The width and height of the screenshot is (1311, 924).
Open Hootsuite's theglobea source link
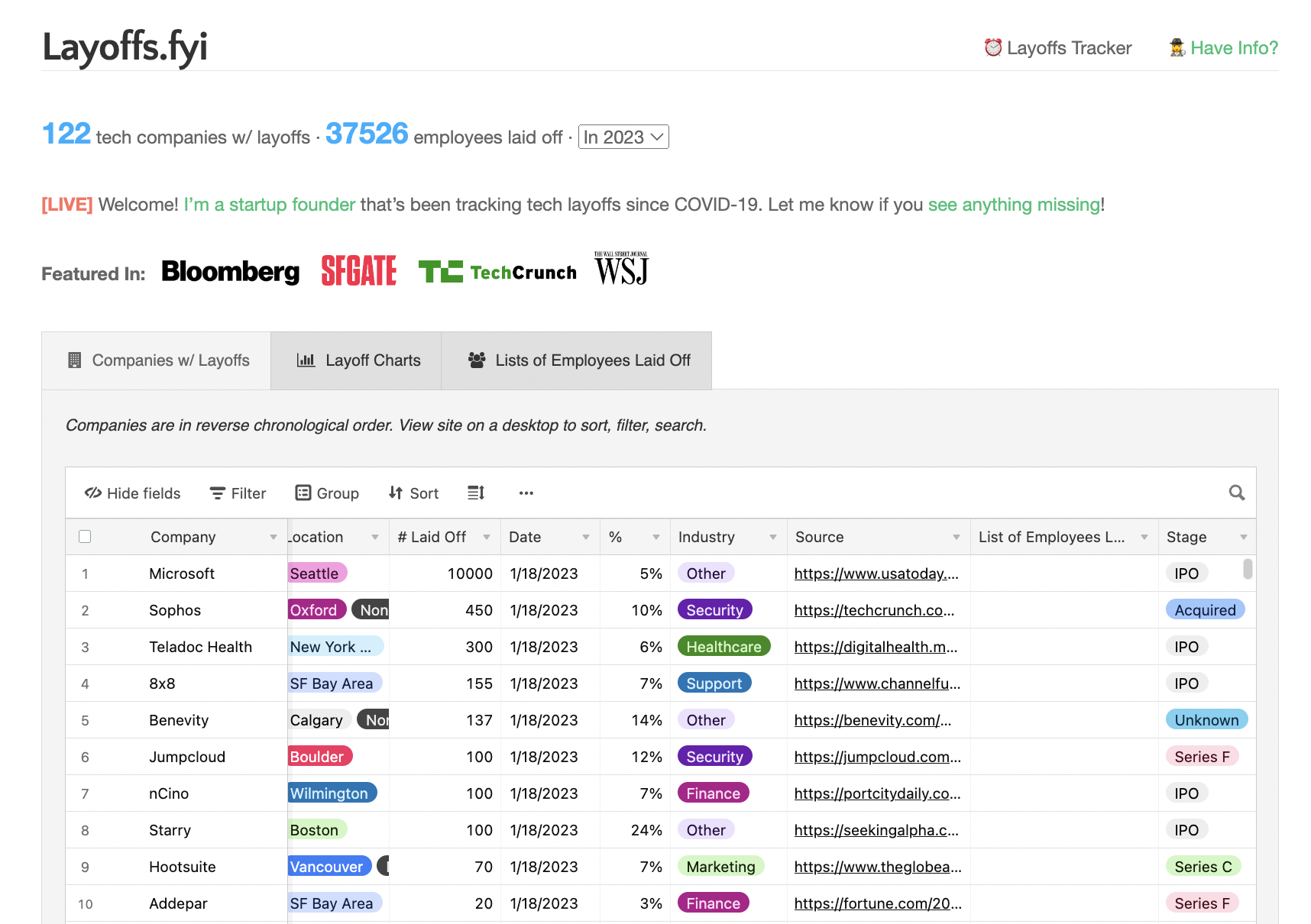point(878,867)
